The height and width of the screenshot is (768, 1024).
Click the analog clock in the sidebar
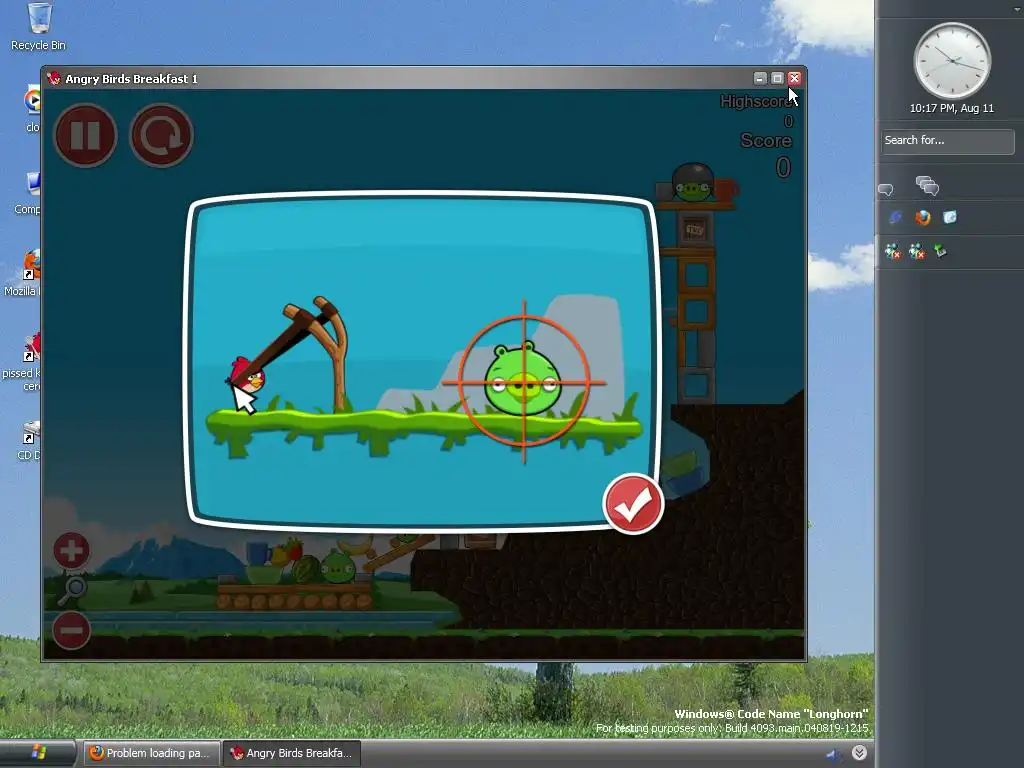[x=952, y=61]
